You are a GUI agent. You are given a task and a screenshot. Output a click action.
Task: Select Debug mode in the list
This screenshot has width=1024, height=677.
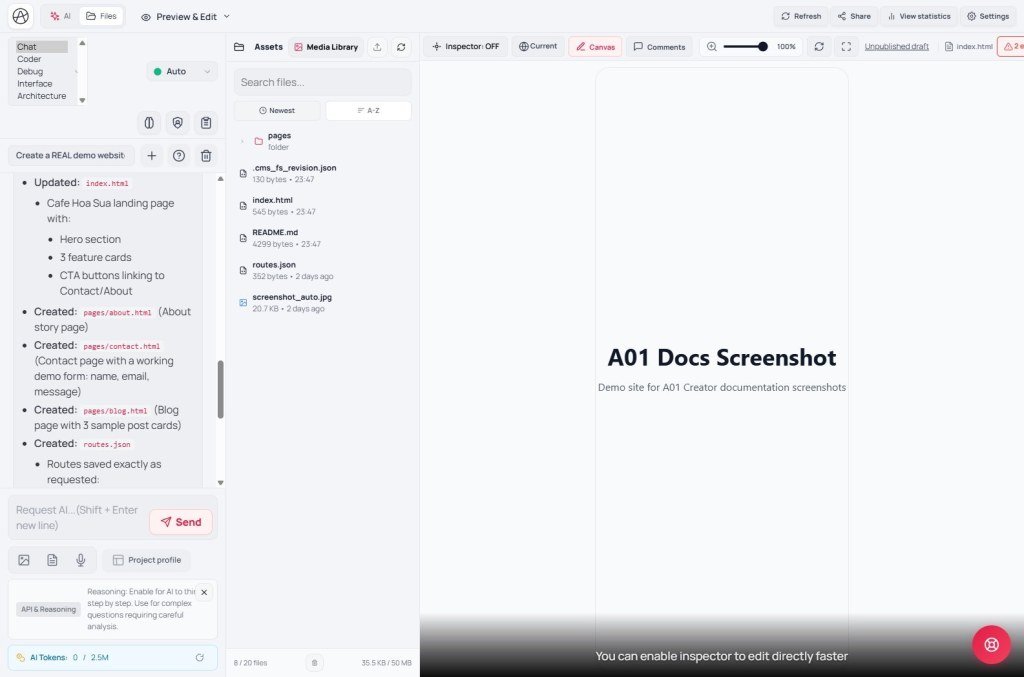[42, 71]
